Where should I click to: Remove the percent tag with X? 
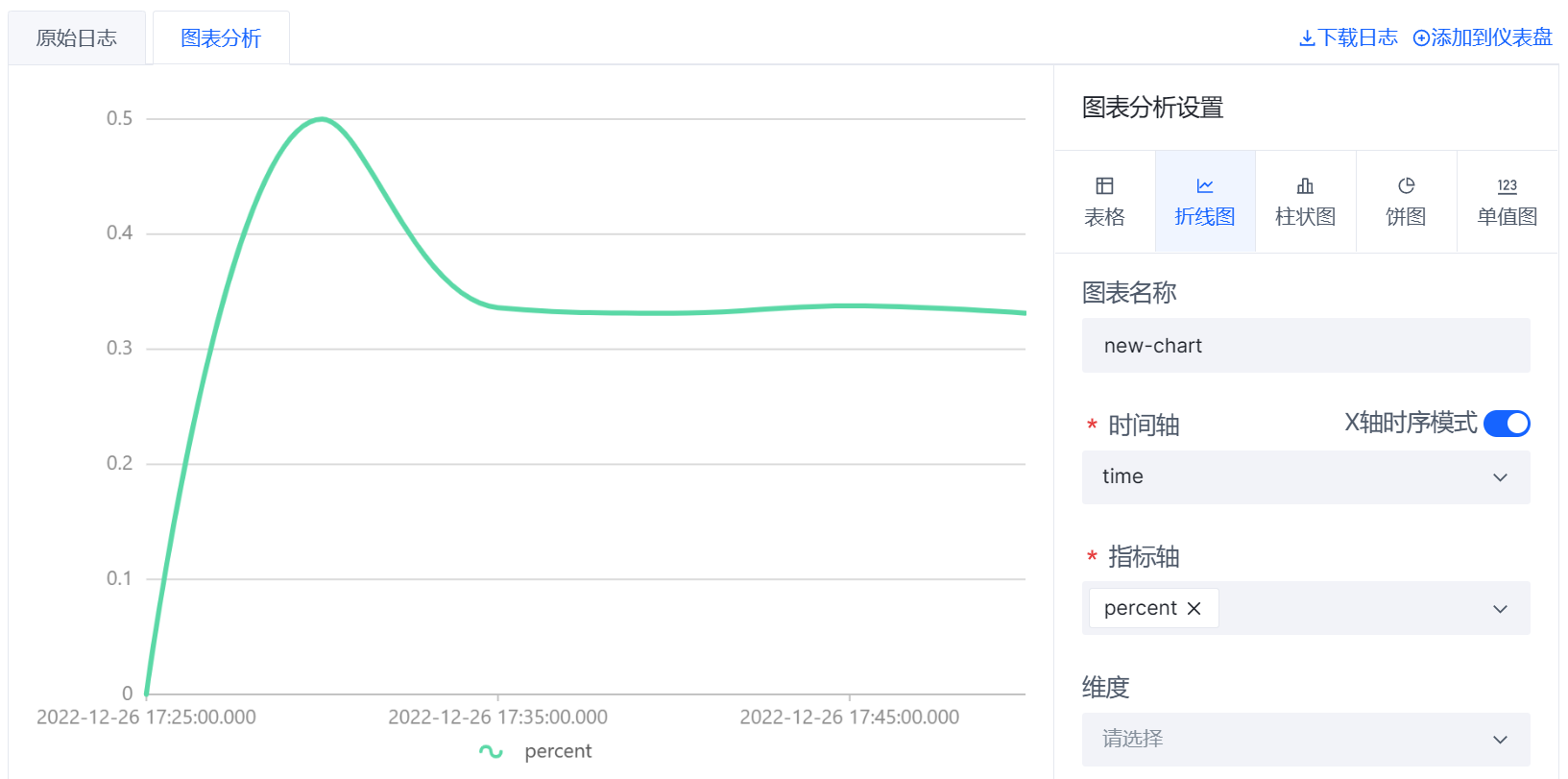pyautogui.click(x=1194, y=608)
